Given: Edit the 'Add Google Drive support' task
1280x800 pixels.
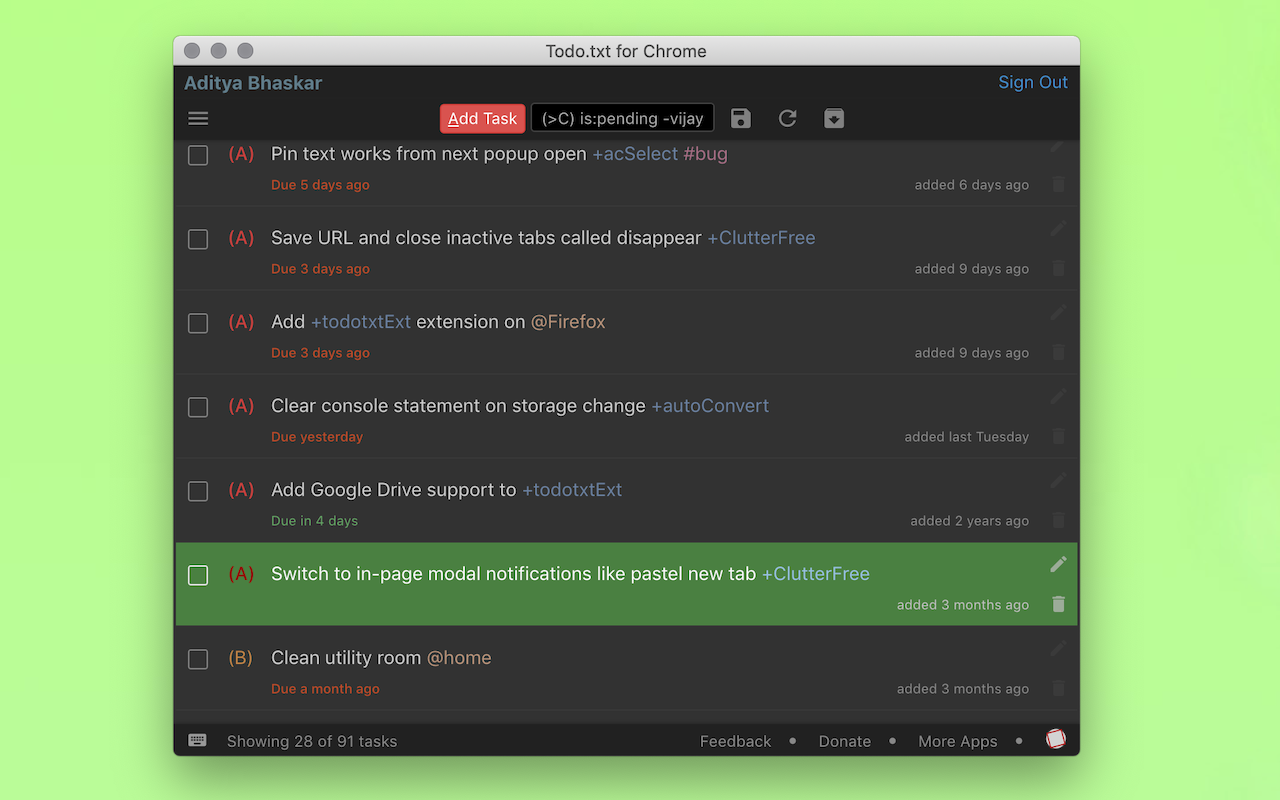Looking at the screenshot, I should [x=1059, y=480].
